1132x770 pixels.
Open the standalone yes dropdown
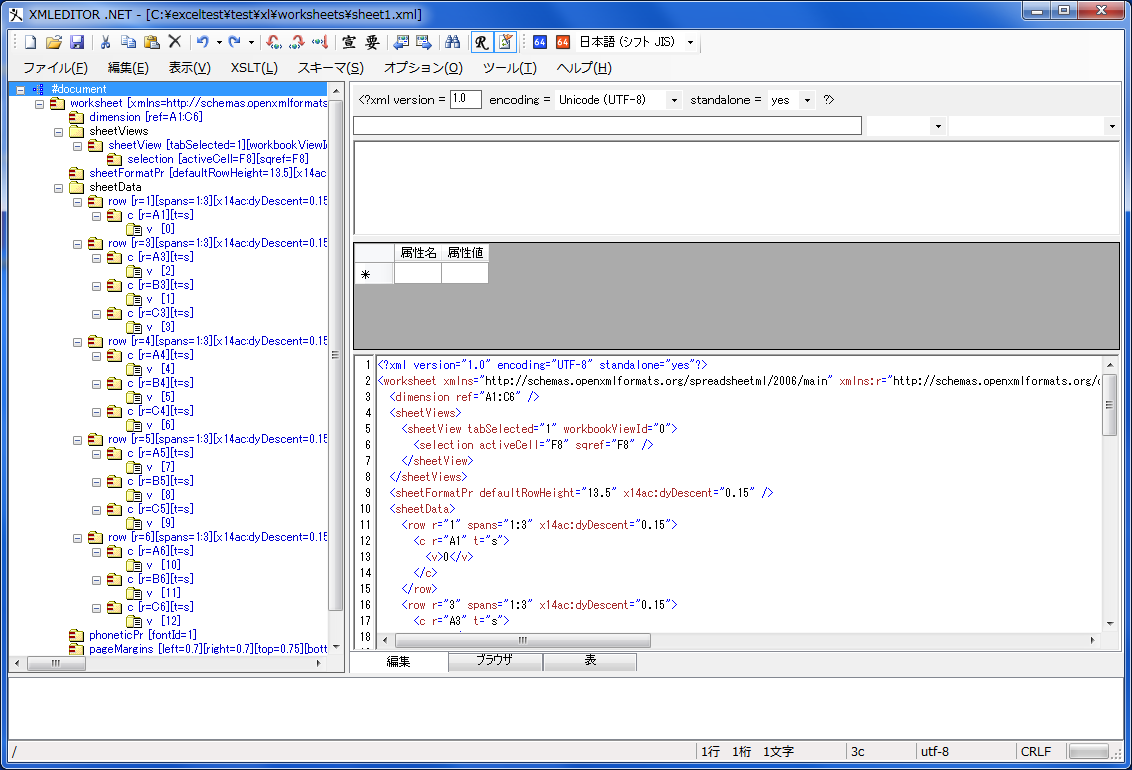click(806, 100)
